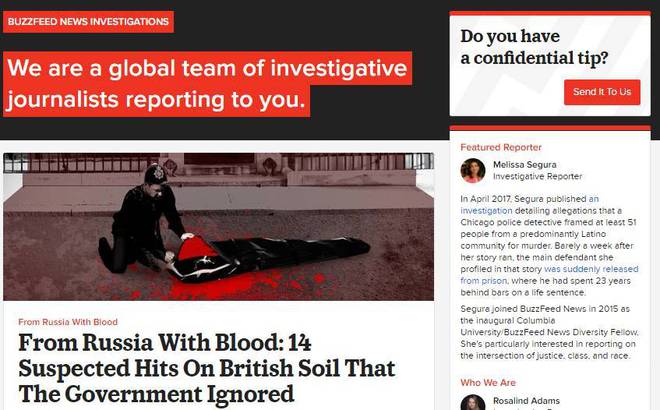The width and height of the screenshot is (660, 410).
Task: Click the Send It To Us button
Action: [602, 92]
